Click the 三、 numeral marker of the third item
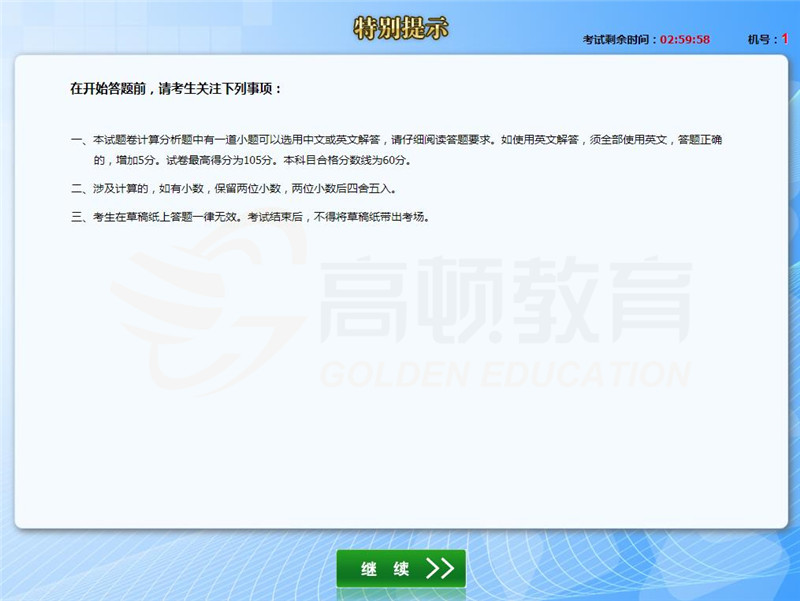The width and height of the screenshot is (800, 601). point(79,216)
